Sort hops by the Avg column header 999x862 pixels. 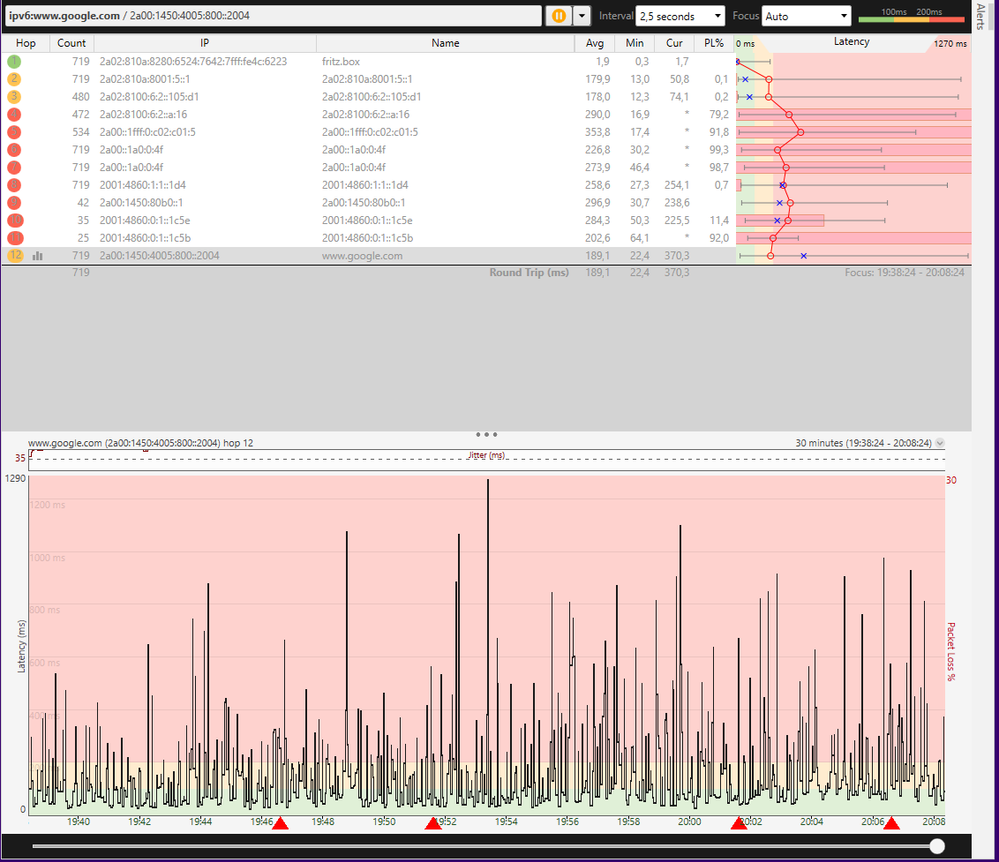point(594,43)
